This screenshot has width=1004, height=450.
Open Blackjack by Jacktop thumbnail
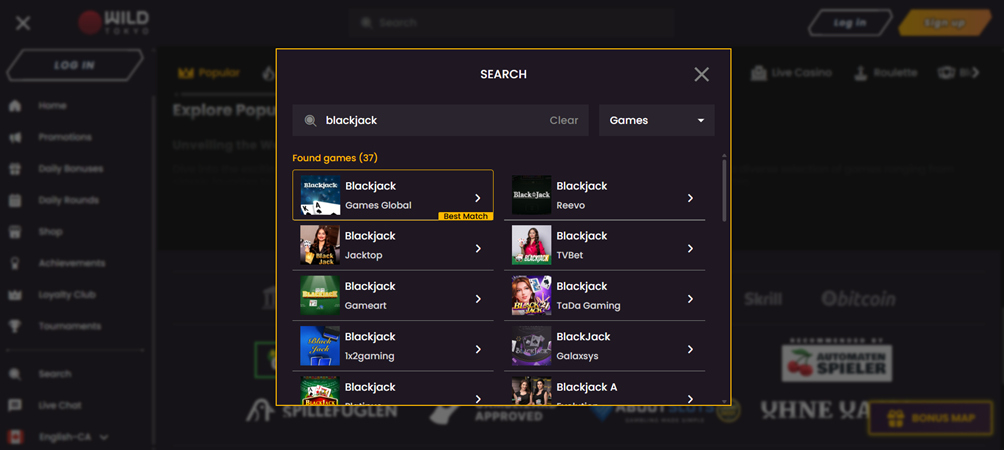tap(320, 245)
